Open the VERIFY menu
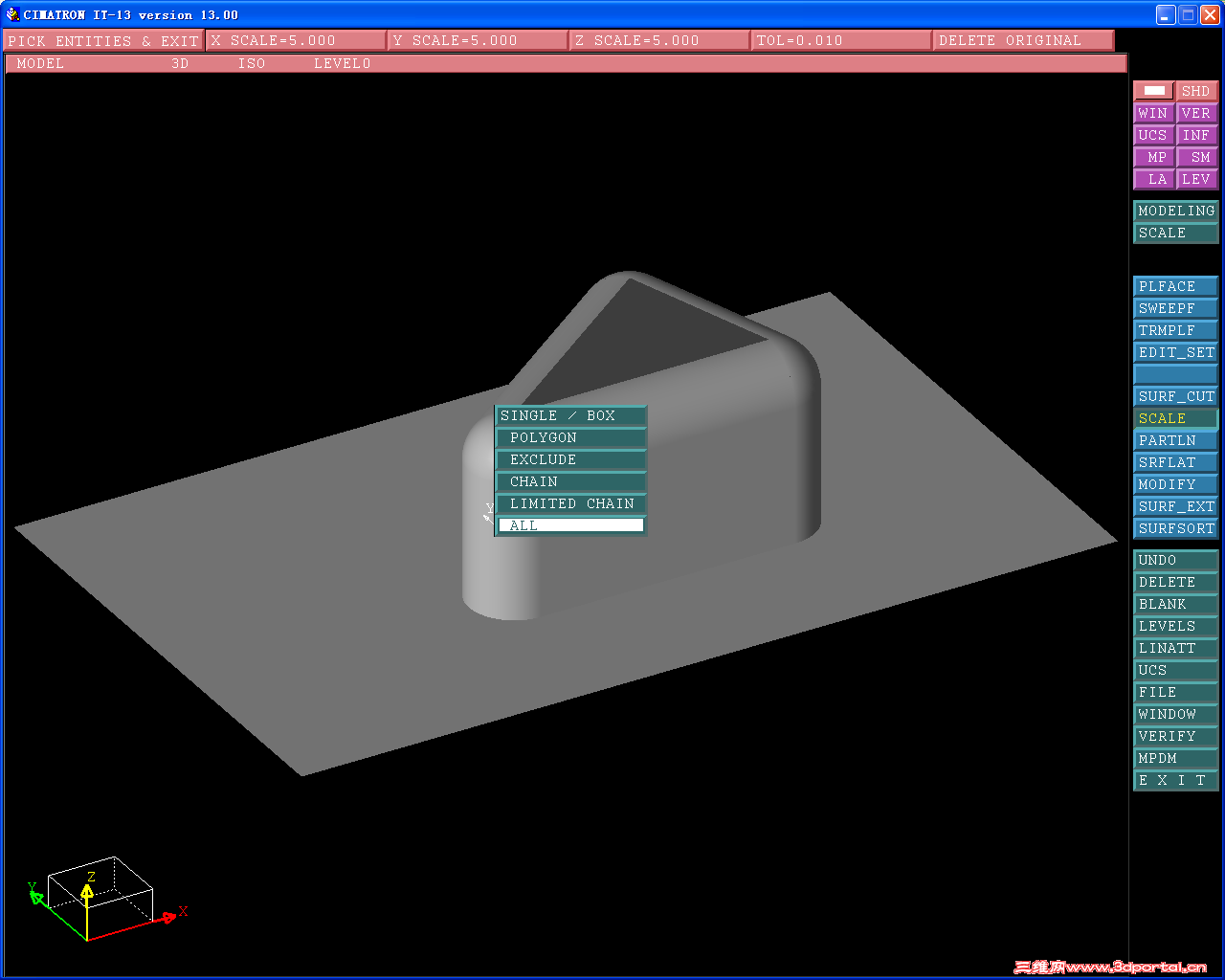This screenshot has height=980, width=1225. (x=1176, y=736)
